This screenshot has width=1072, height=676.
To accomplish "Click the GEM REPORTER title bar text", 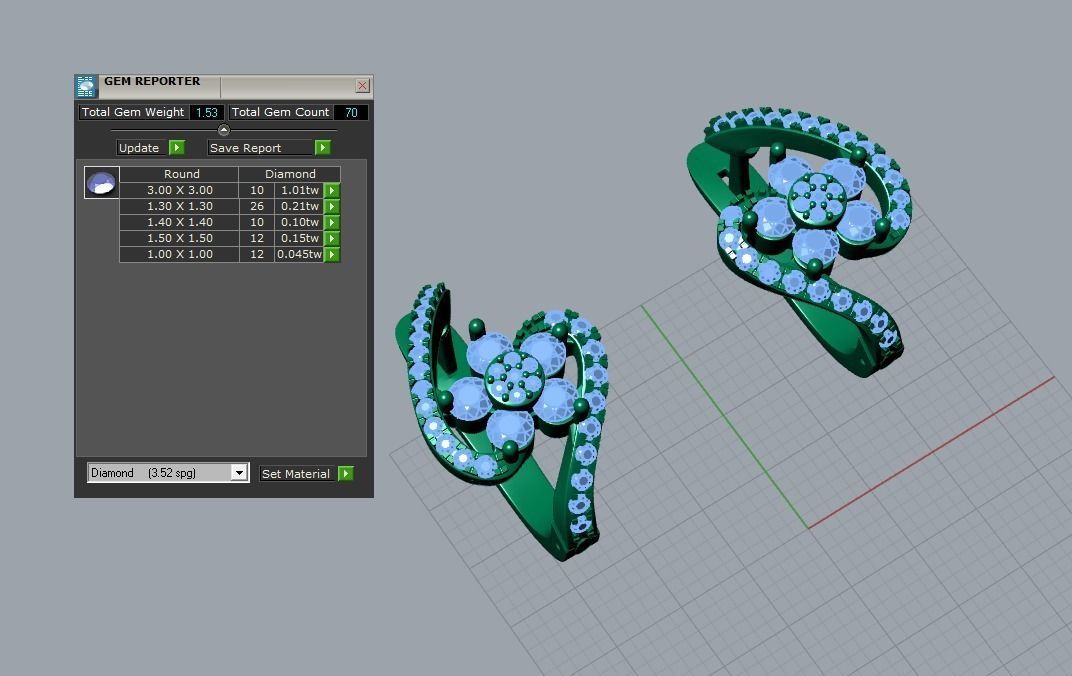I will [x=152, y=81].
